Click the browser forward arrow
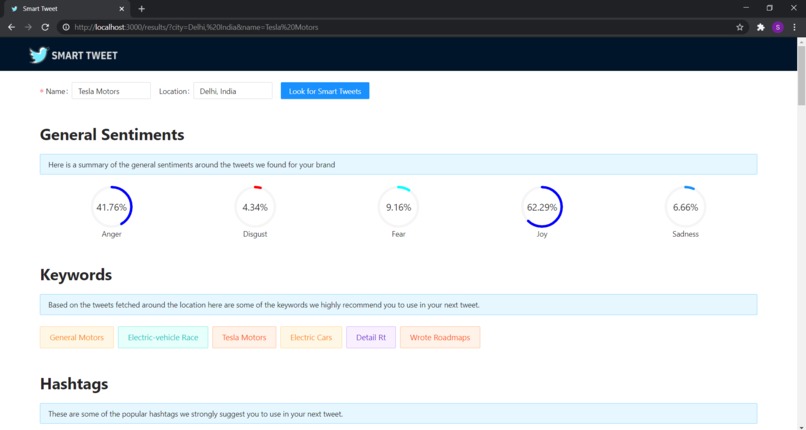806x430 pixels. pos(28,27)
